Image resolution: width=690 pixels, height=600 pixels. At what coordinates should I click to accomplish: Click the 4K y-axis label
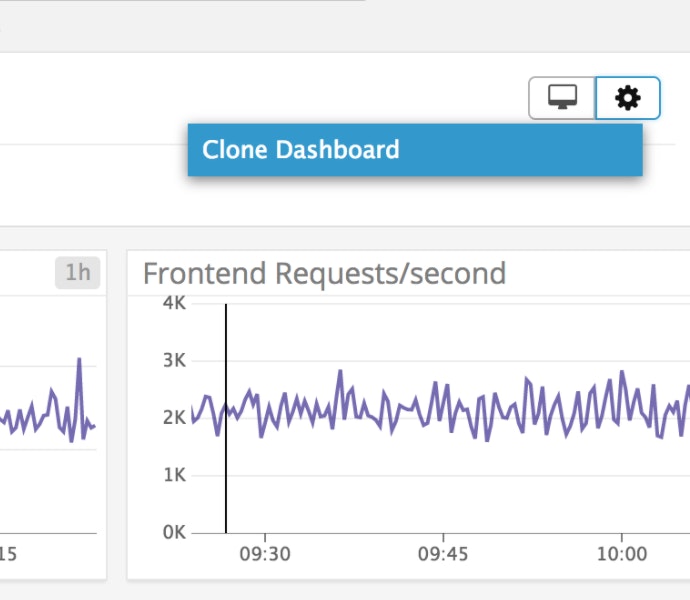[x=173, y=303]
